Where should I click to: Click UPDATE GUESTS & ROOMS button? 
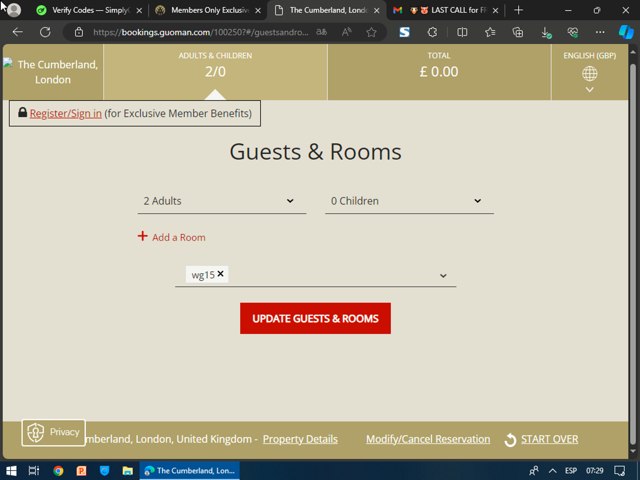pyautogui.click(x=315, y=318)
